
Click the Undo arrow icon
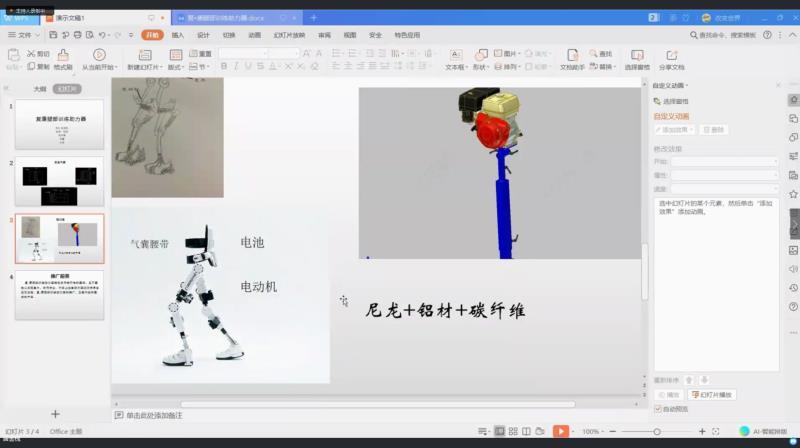[102, 35]
